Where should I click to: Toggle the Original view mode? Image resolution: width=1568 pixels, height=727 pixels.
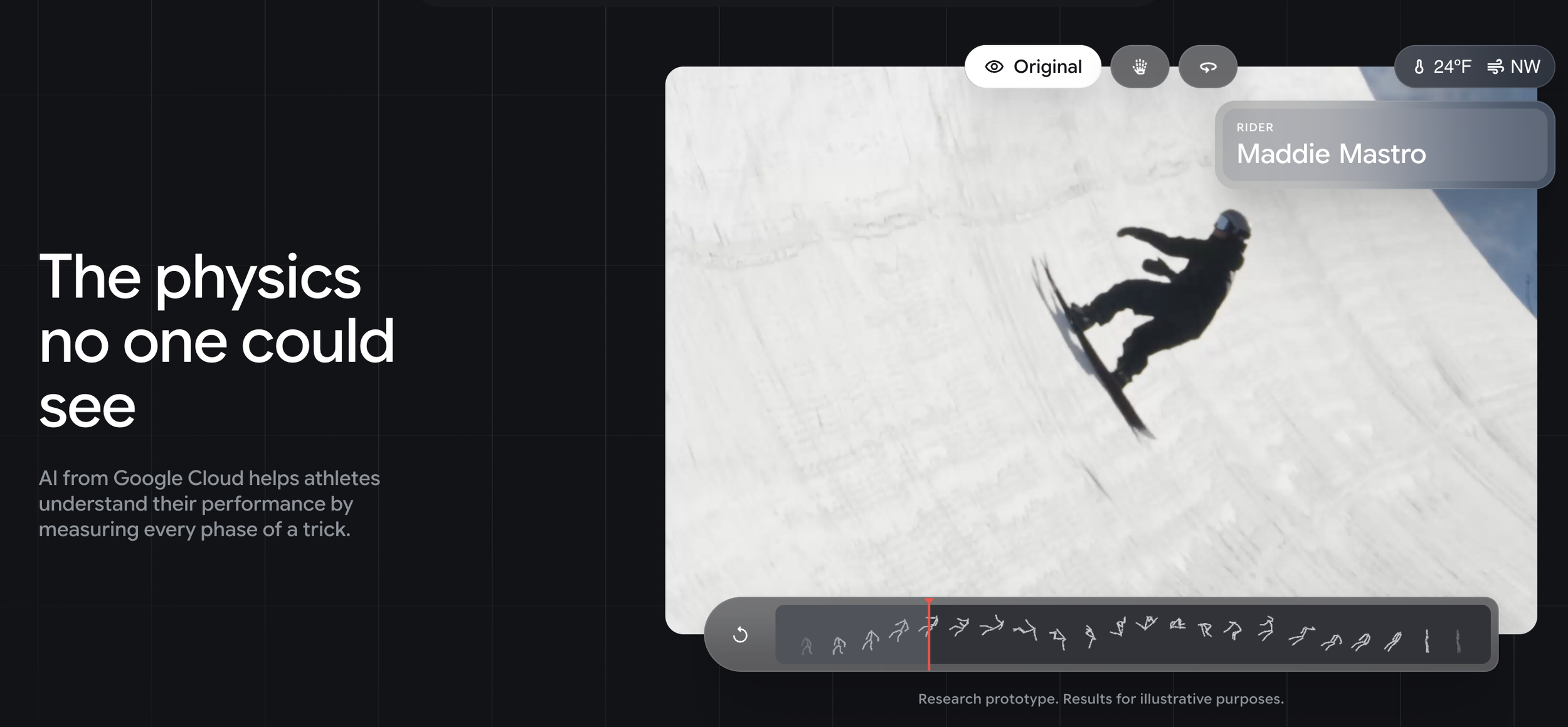[x=1033, y=66]
